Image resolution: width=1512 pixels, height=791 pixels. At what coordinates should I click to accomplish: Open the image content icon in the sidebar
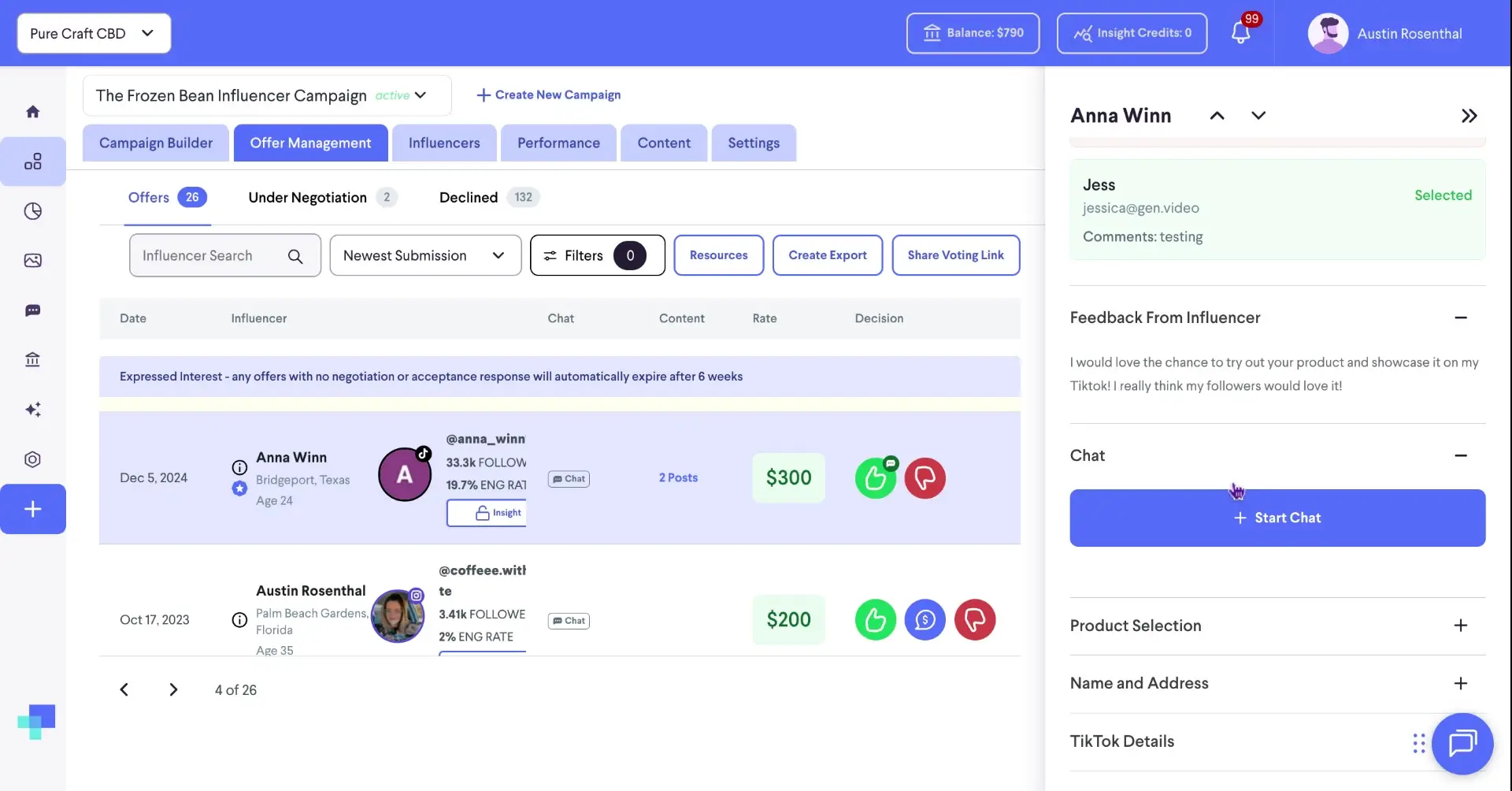pyautogui.click(x=33, y=260)
